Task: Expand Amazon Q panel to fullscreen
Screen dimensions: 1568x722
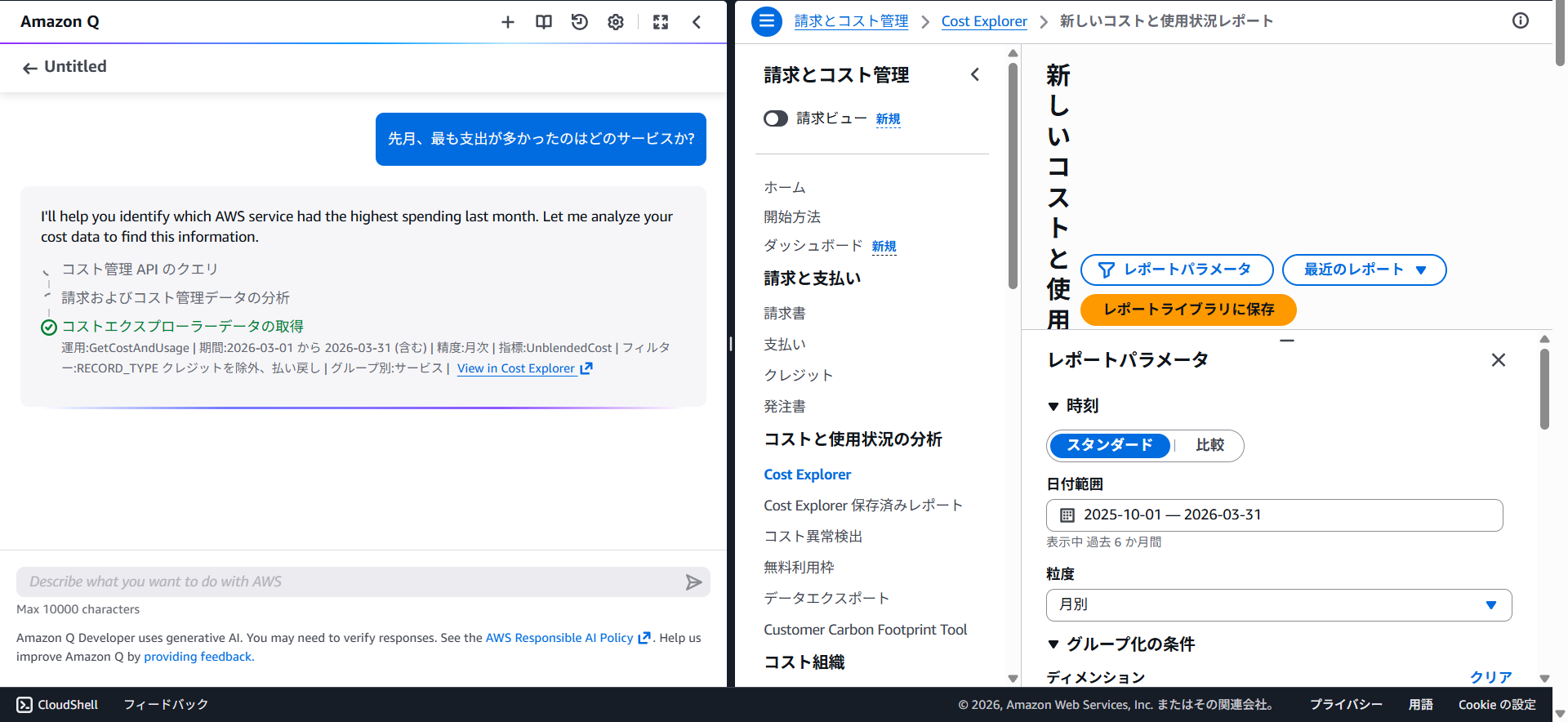Action: [661, 22]
